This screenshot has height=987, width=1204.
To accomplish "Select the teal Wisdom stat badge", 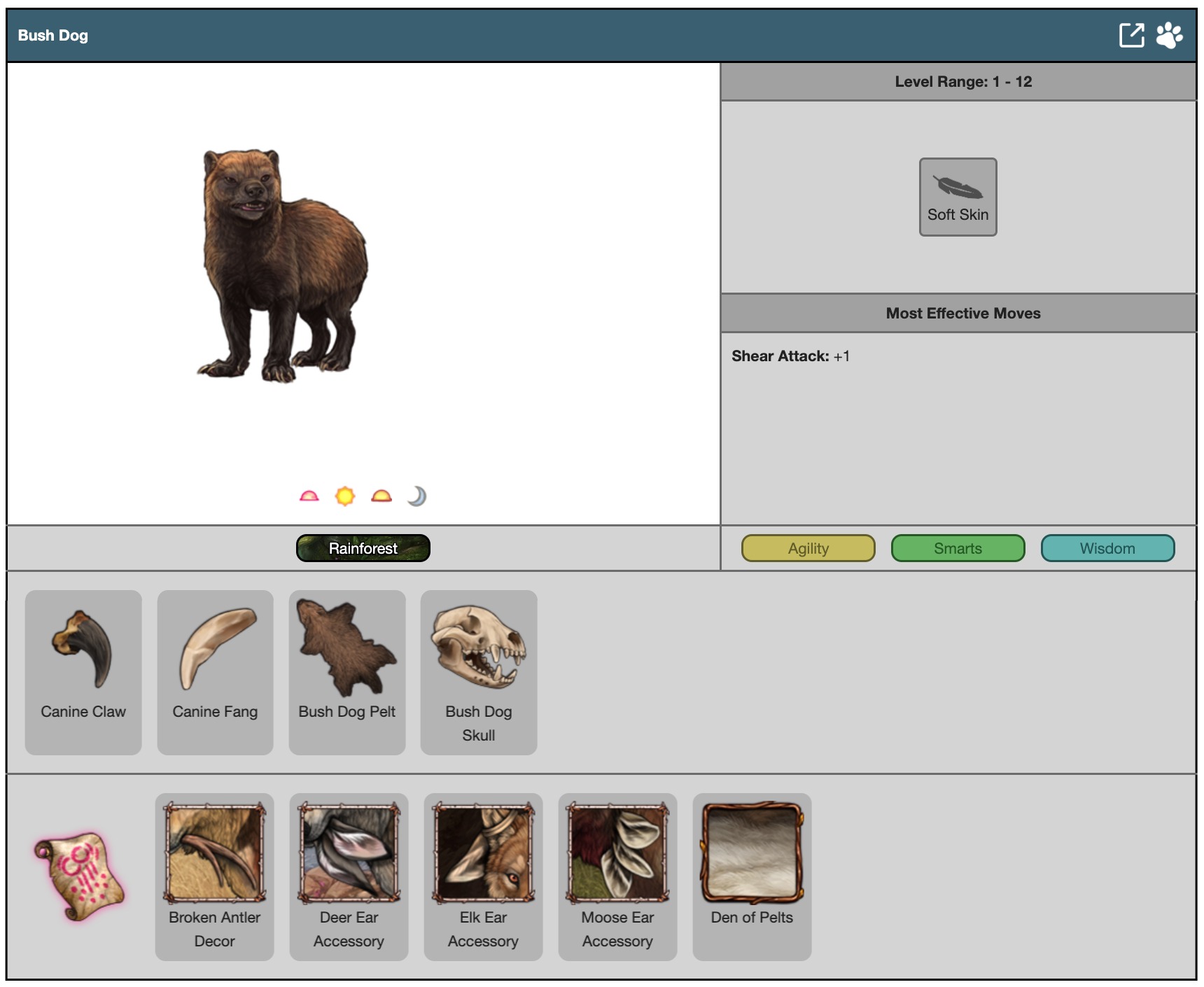I will pyautogui.click(x=1107, y=548).
